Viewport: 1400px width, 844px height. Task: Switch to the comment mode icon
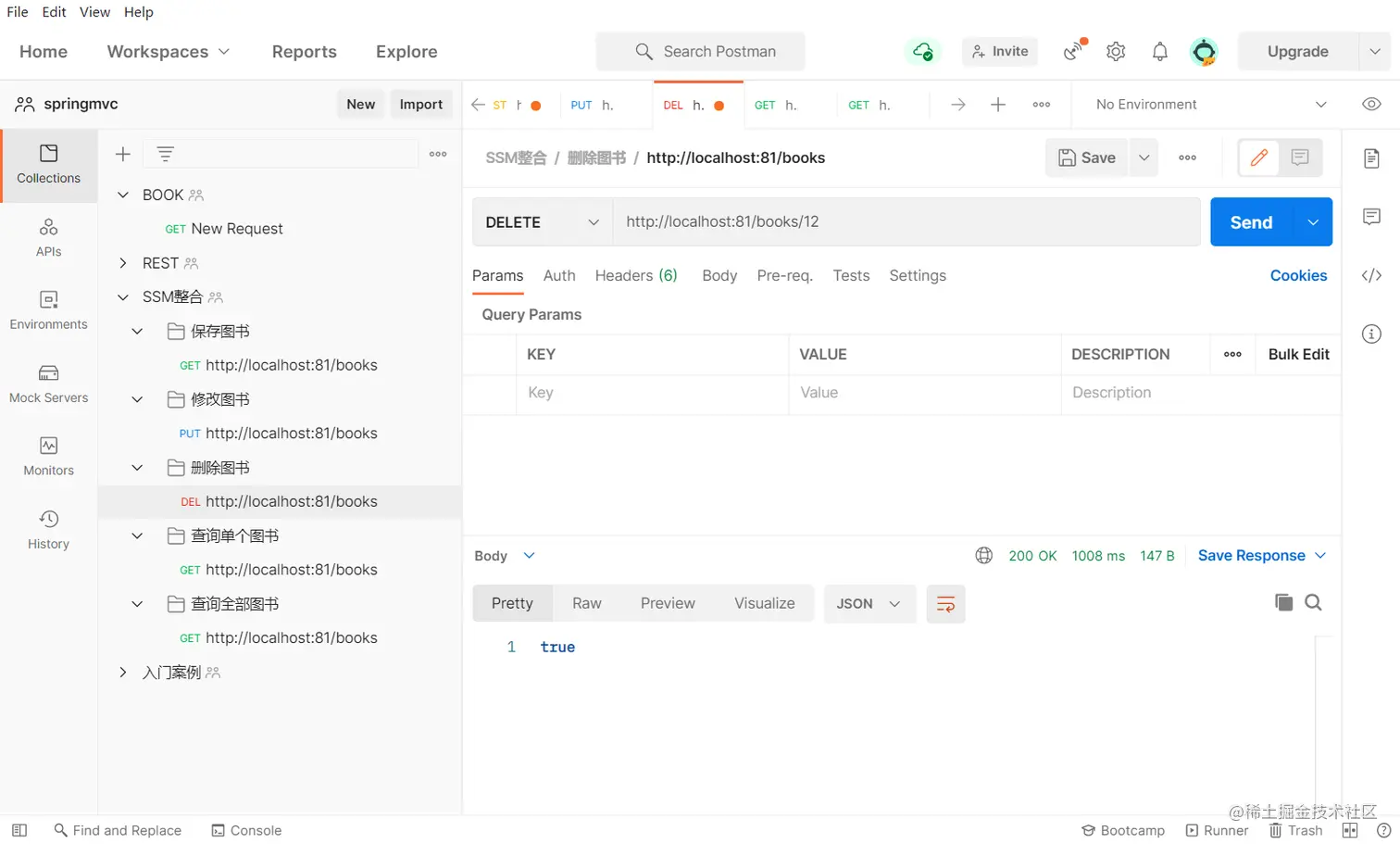1300,157
